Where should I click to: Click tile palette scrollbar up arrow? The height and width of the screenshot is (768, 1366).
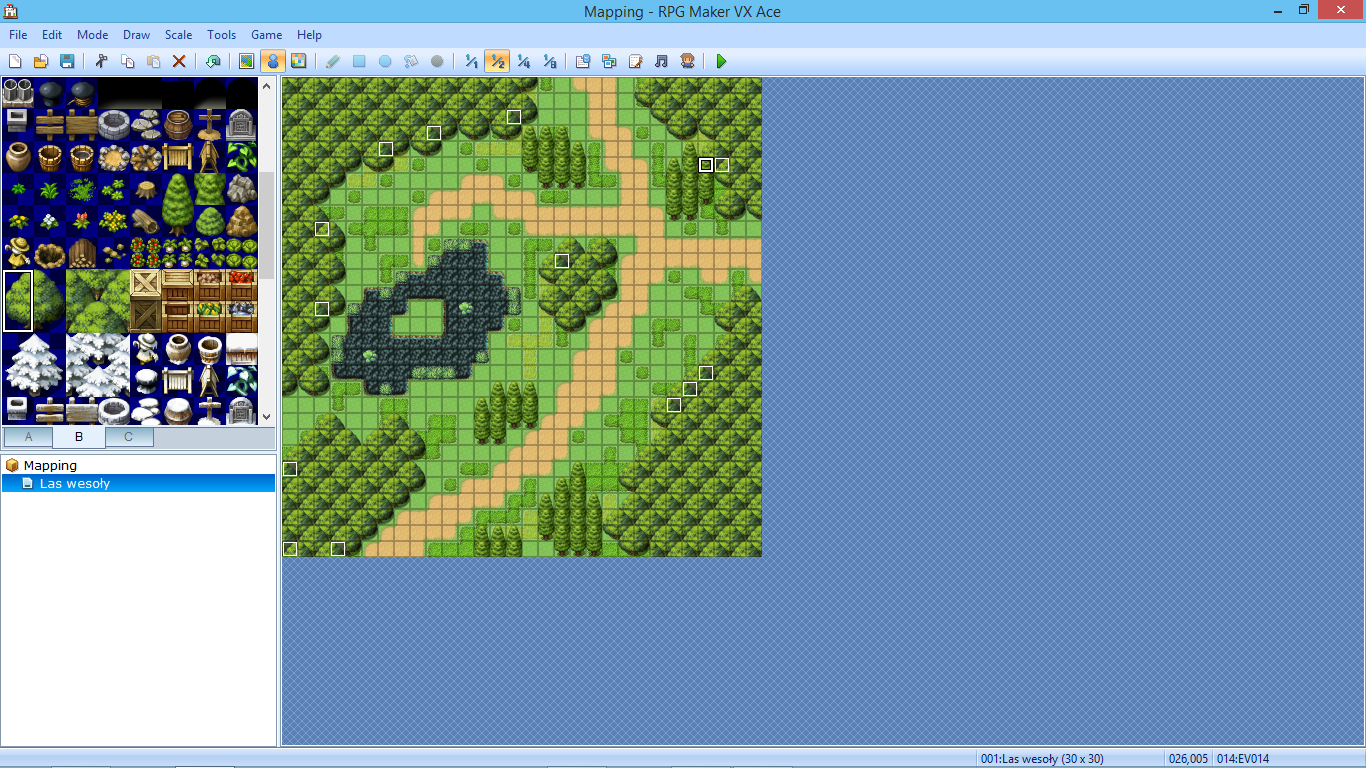coord(266,86)
